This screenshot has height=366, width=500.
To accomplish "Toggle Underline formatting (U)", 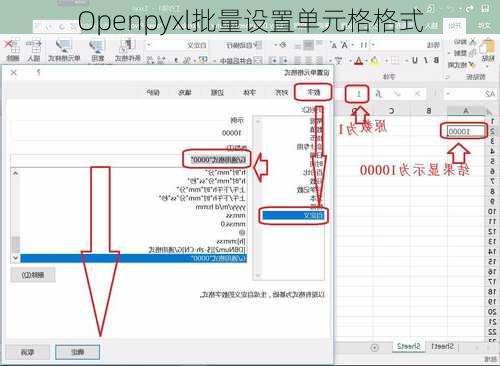I will (415, 60).
